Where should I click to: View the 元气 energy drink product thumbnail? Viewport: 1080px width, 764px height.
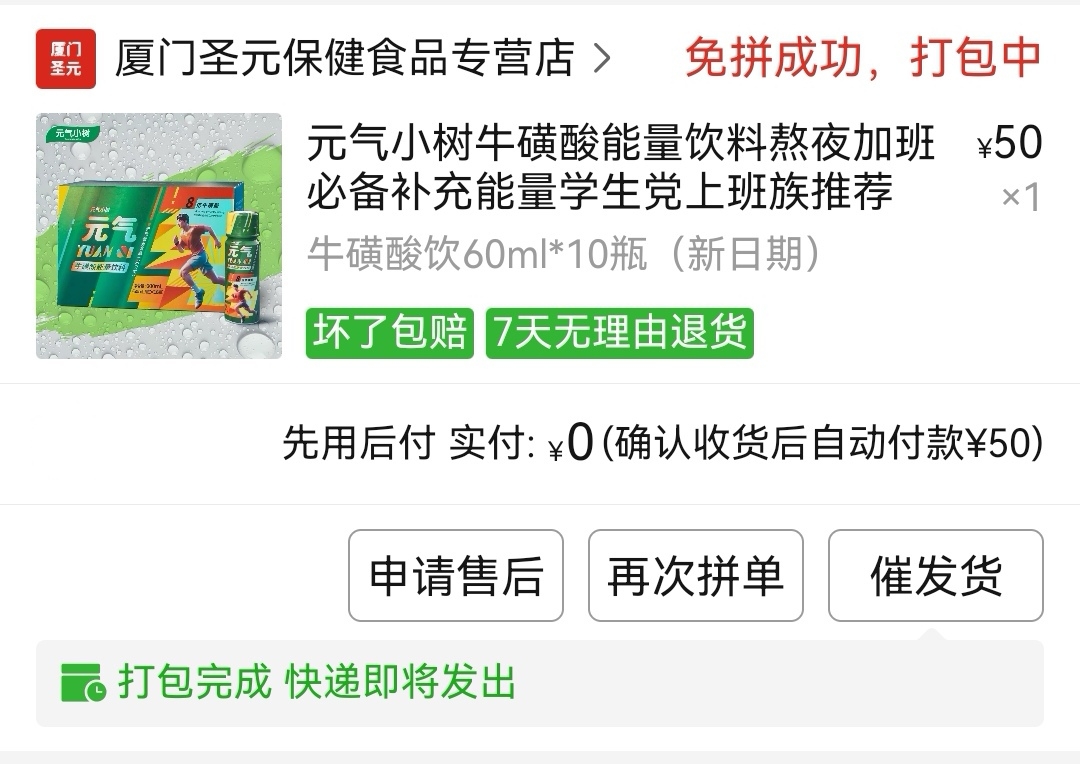[159, 236]
